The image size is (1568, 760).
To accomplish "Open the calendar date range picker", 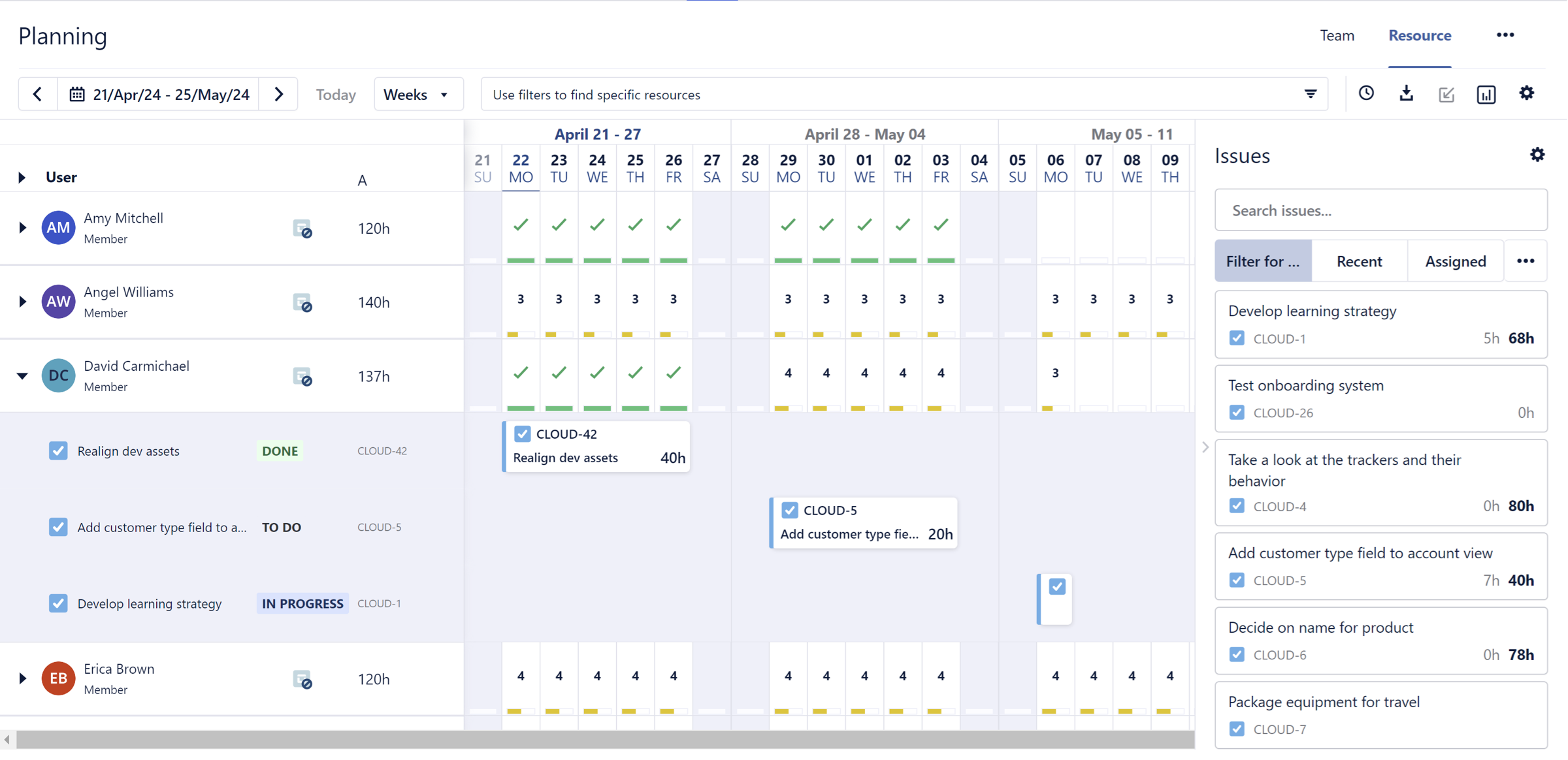I will [159, 94].
